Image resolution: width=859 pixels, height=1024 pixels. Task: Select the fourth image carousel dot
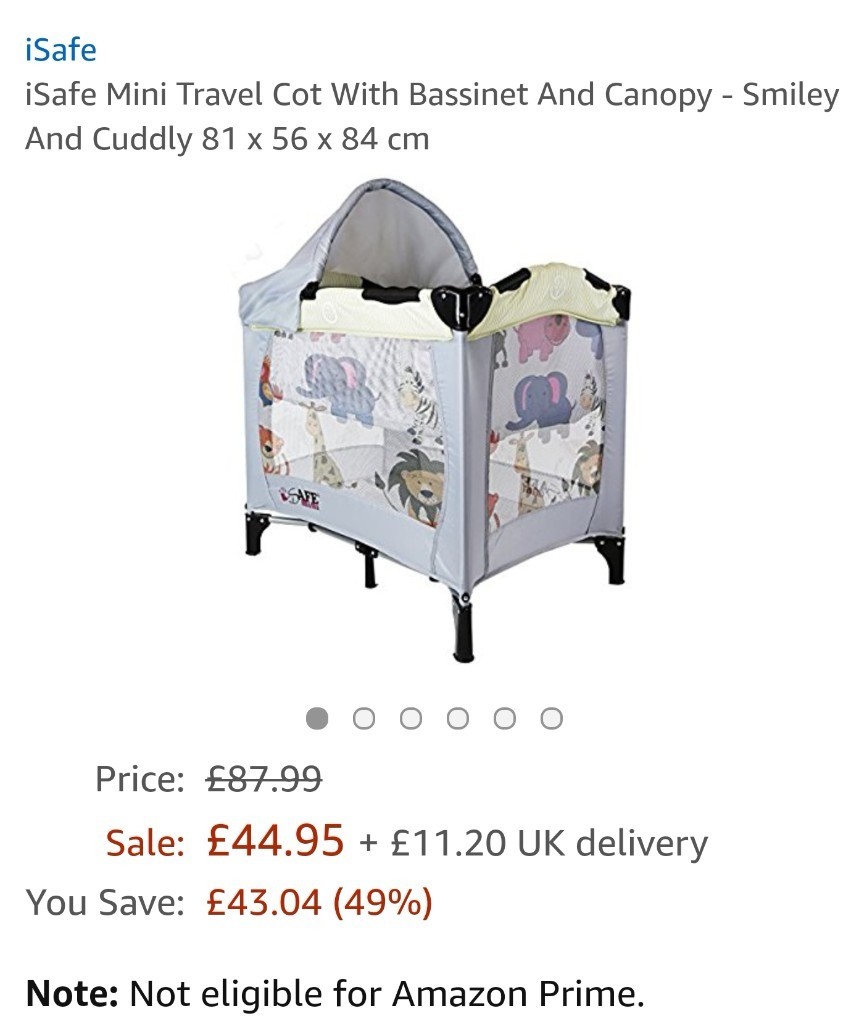click(x=458, y=718)
